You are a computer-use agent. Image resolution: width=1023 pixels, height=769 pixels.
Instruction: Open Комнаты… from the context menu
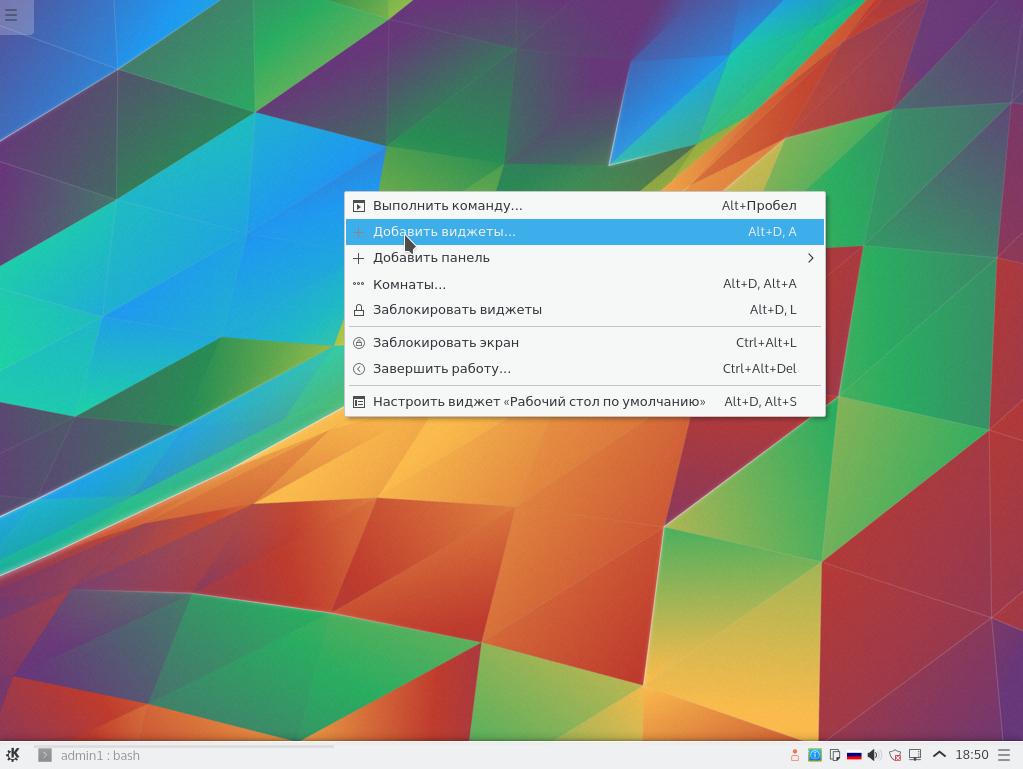[409, 284]
